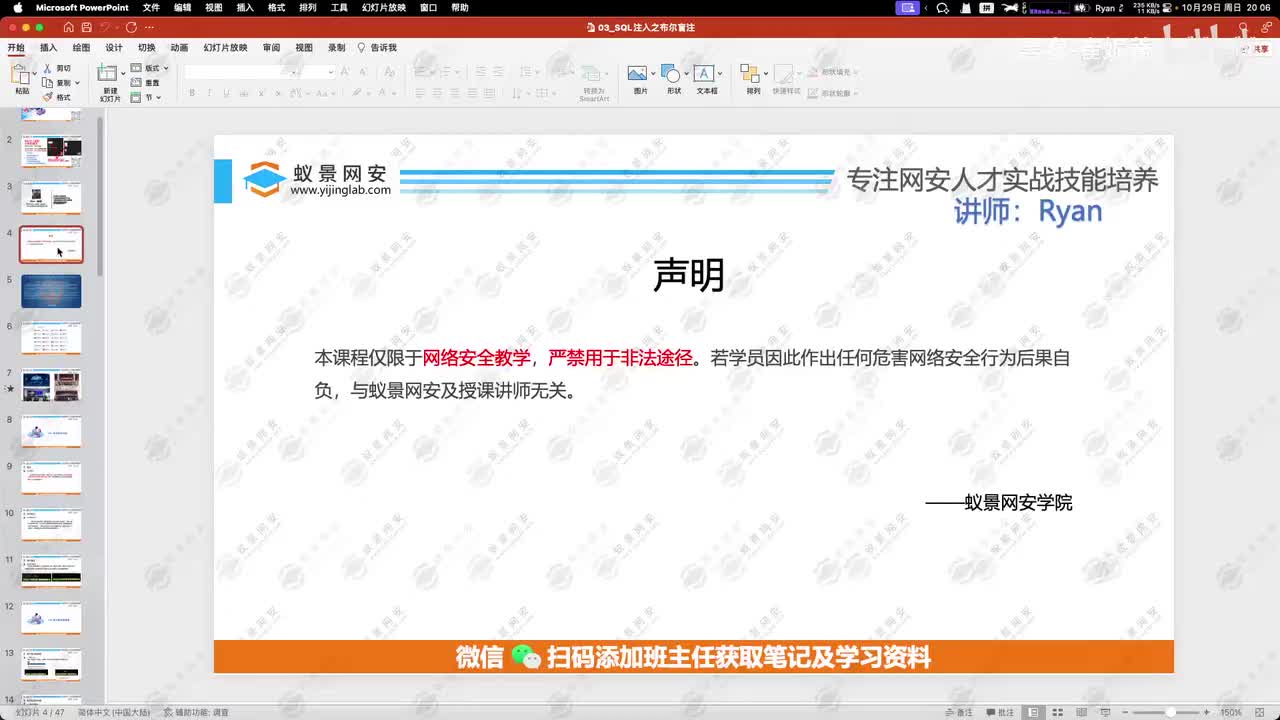Open the Help (帮助) menu in menu bar

[460, 7]
